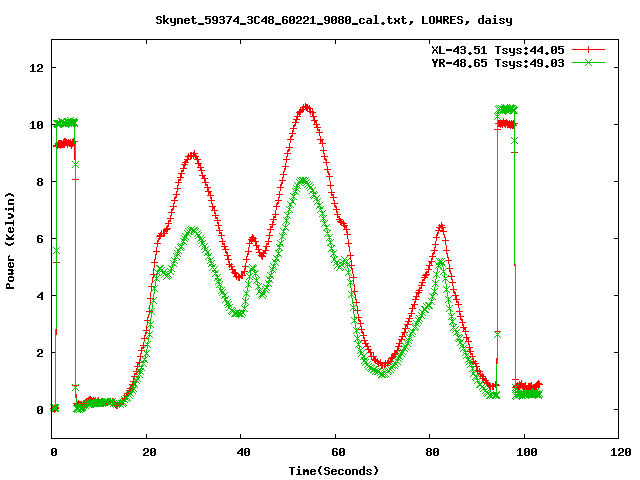640x480 pixels.
Task: Click the red curve peak near 30 seconds
Action: point(193,155)
